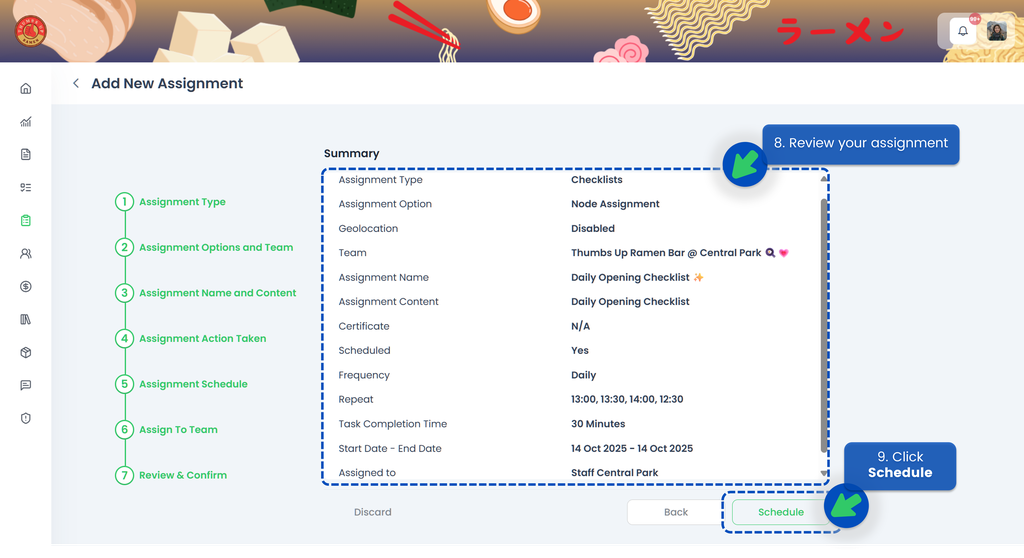
Task: Open the chat message icon in sidebar
Action: click(x=26, y=385)
